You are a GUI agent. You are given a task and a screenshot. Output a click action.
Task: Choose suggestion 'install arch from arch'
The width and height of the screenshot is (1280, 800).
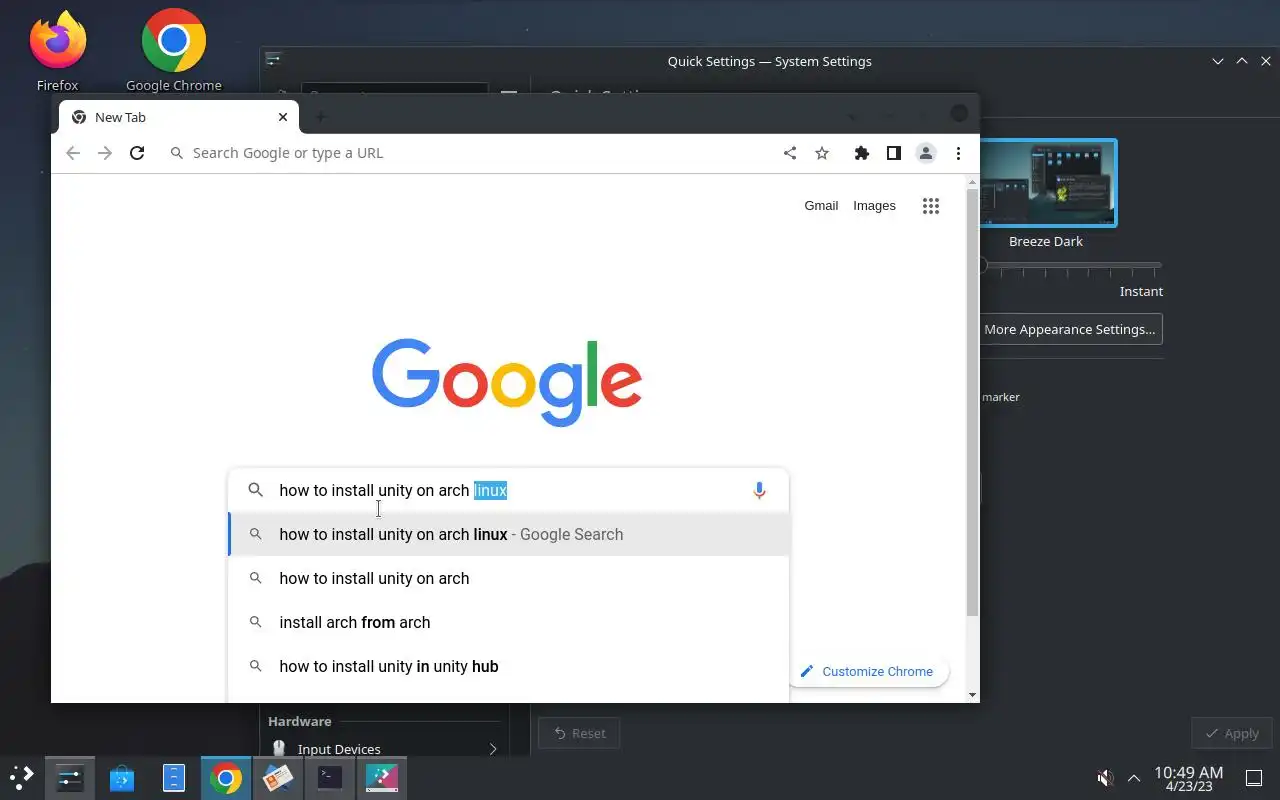[508, 622]
